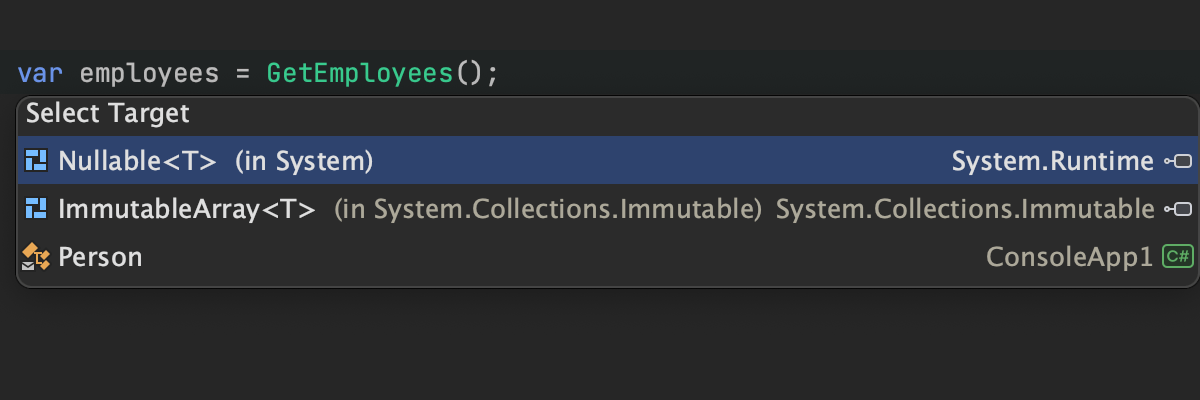
Task: Click the gray "(in System.Collections.Immutable)" namespace text
Action: (548, 209)
